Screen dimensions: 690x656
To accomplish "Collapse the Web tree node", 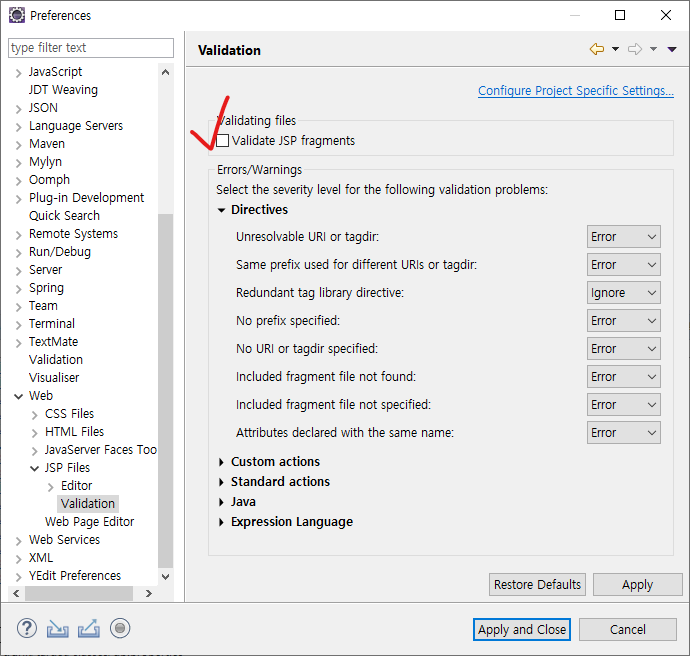I will coord(18,396).
